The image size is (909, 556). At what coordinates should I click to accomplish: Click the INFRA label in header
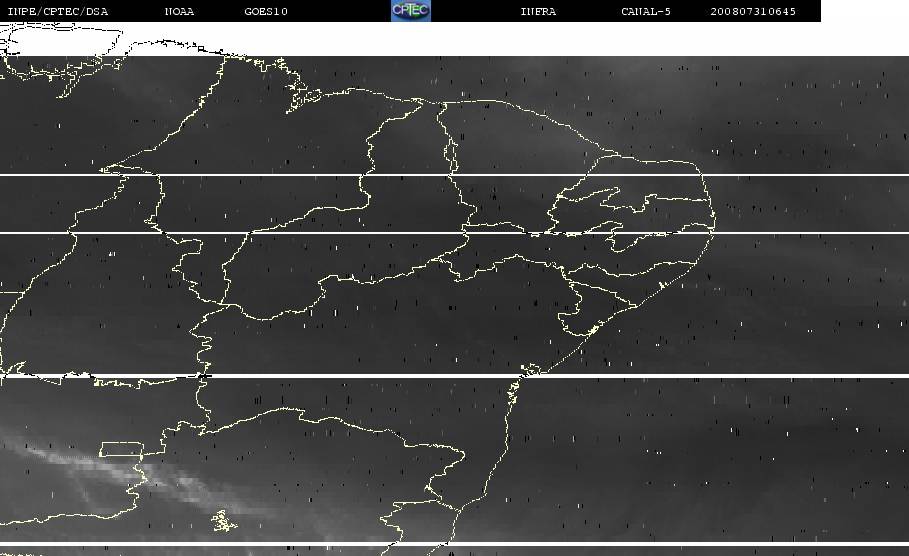point(538,12)
